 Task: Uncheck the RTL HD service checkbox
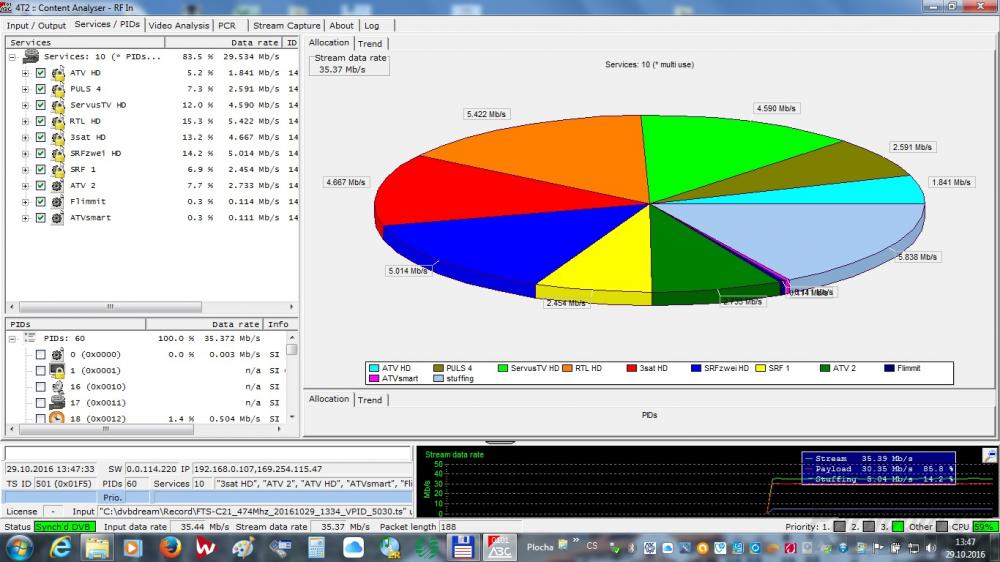click(41, 121)
